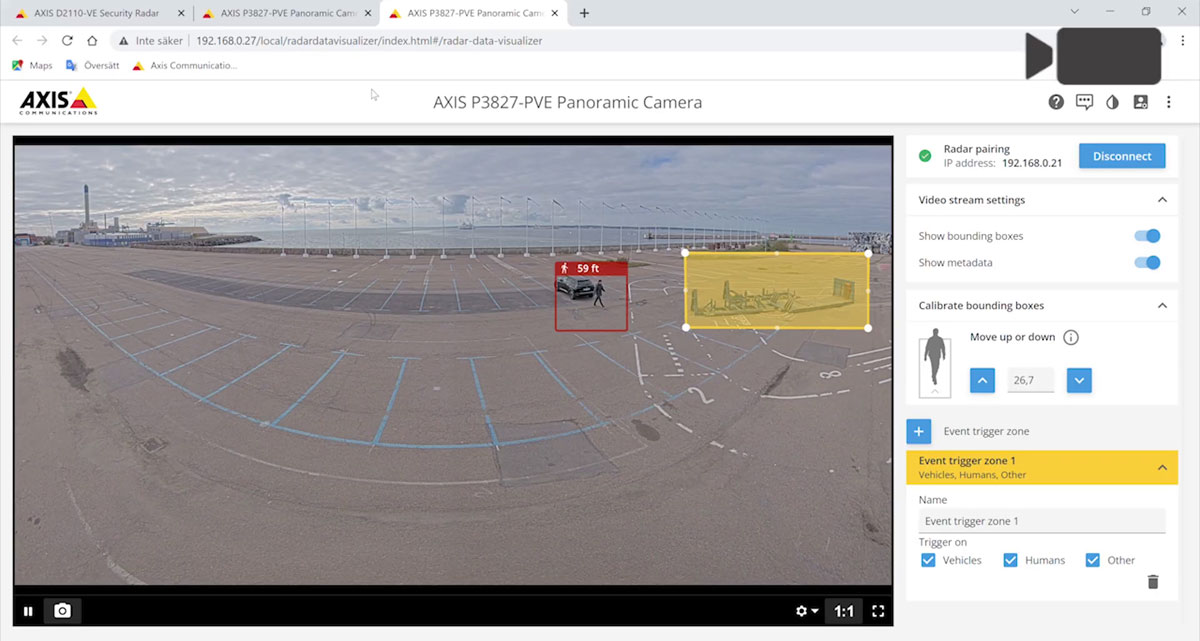Disable the Show metadata switch
The image size is (1200, 641).
[x=1147, y=262]
